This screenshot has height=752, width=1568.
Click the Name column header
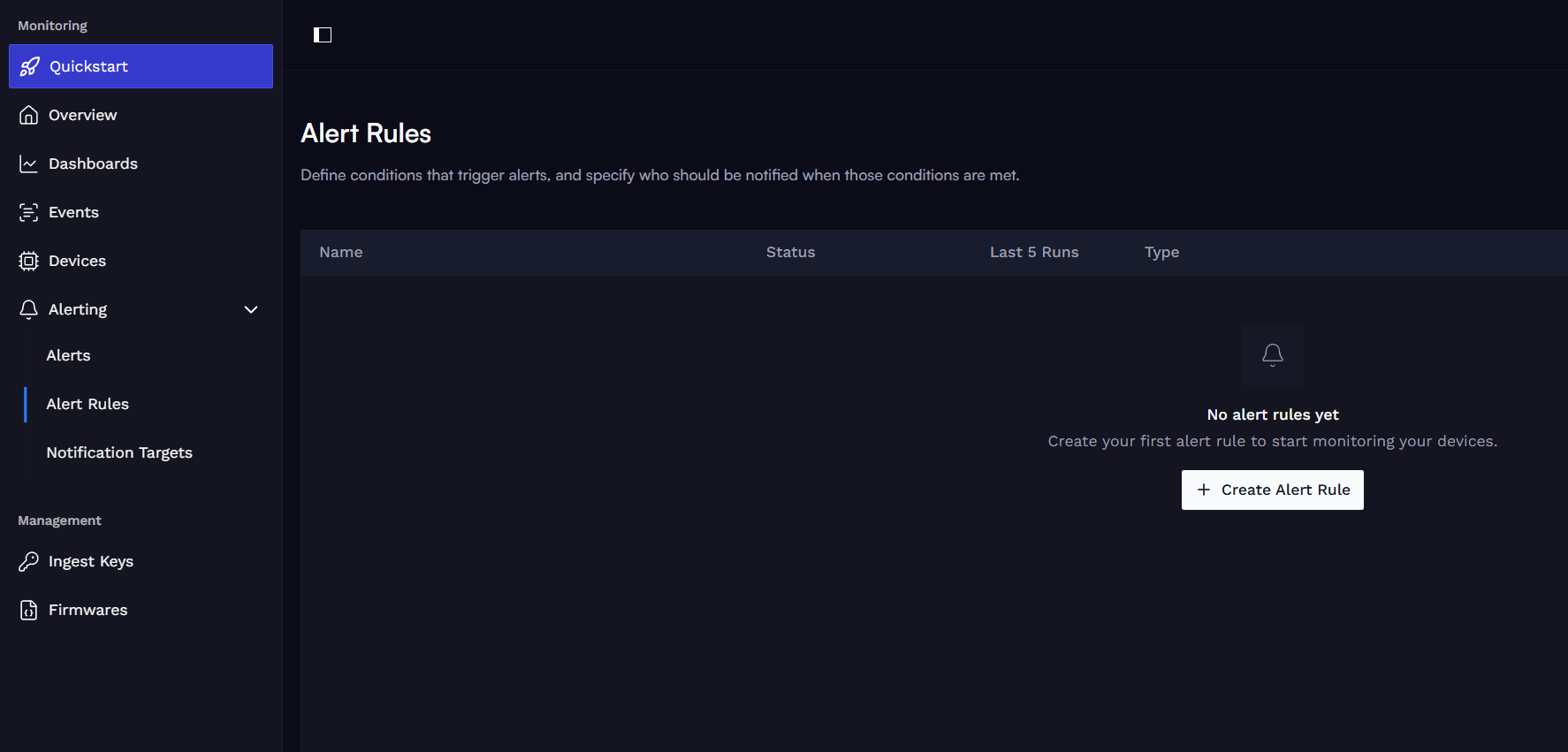341,252
